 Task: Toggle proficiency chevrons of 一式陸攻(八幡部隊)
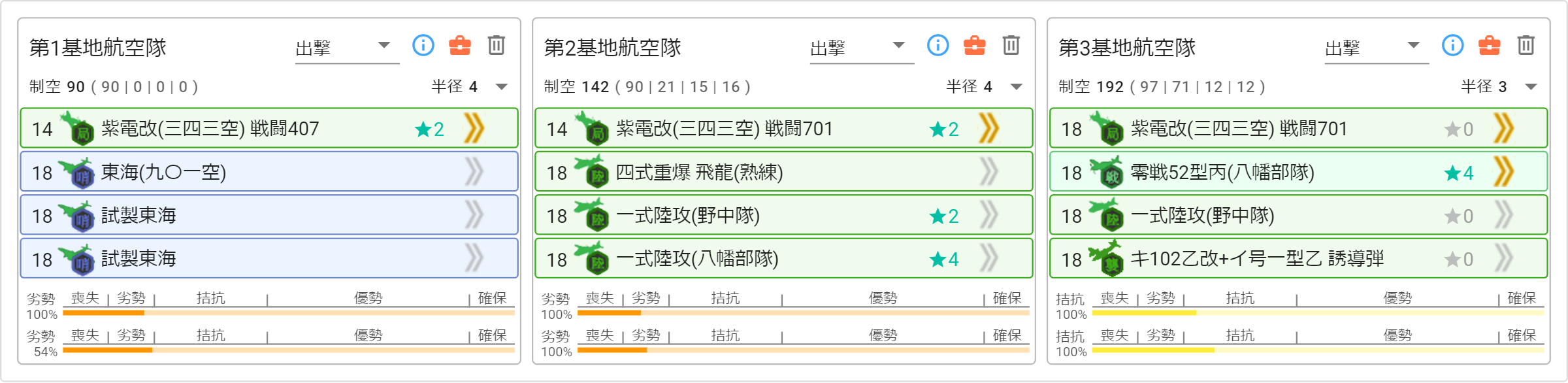pyautogui.click(x=989, y=258)
